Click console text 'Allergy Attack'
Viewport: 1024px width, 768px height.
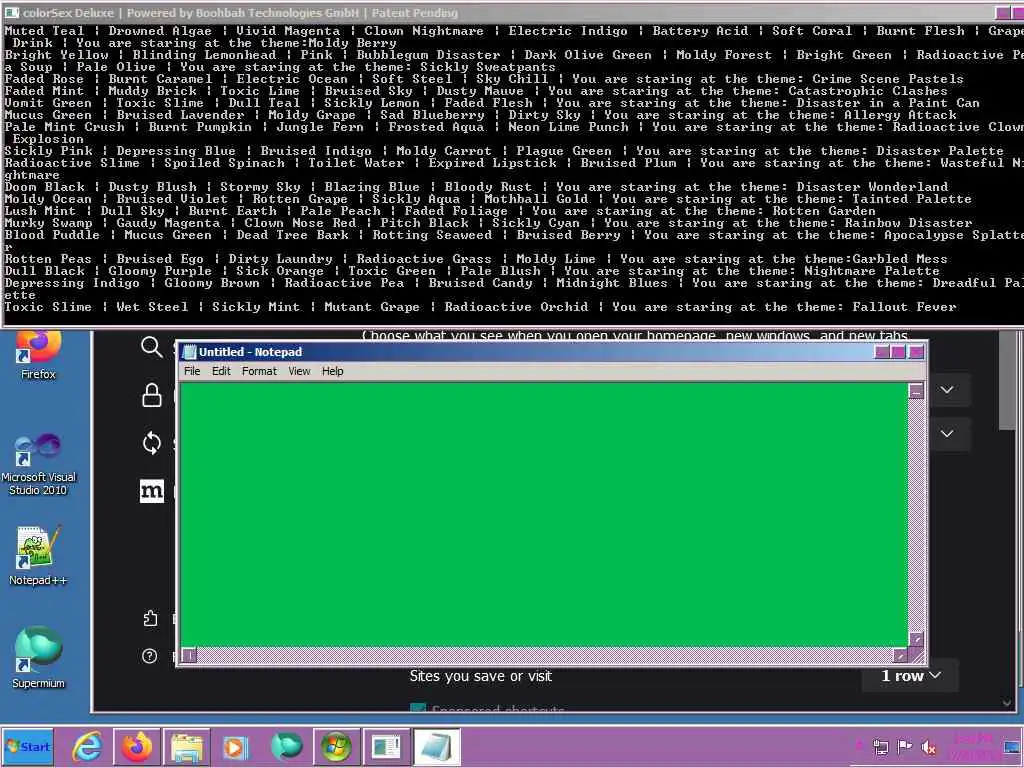900,115
